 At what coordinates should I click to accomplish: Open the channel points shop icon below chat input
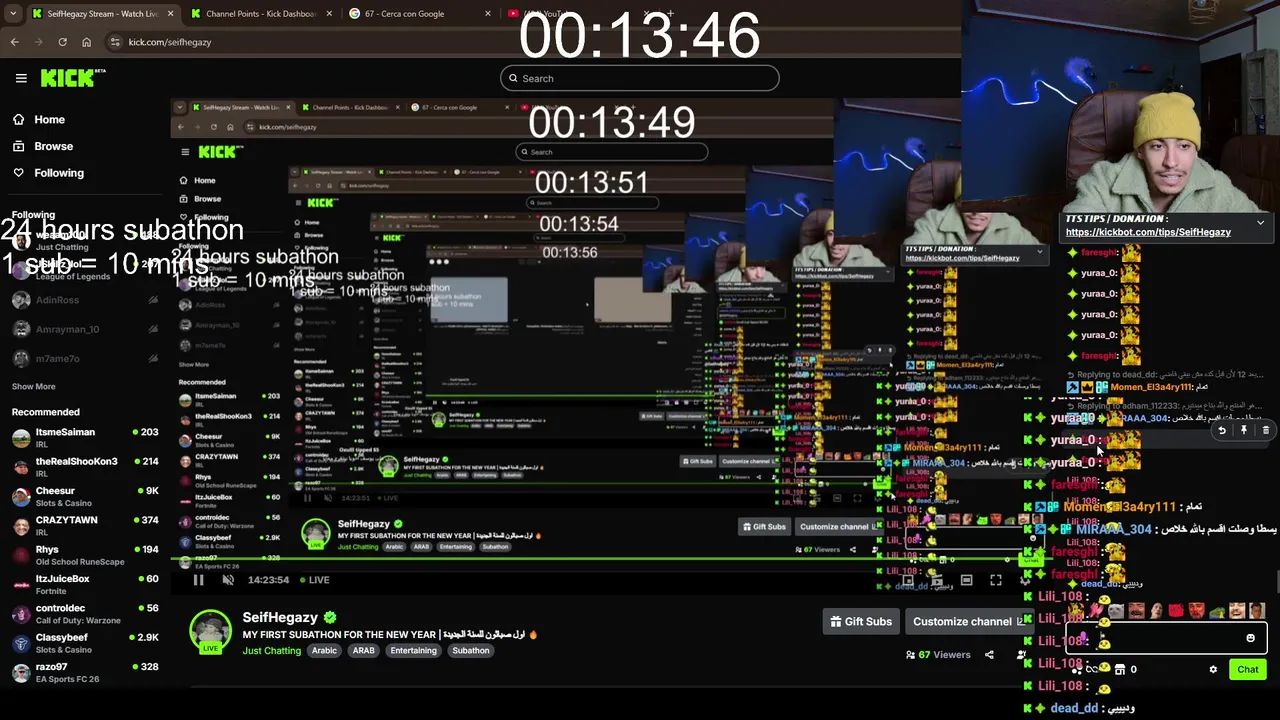point(1120,669)
